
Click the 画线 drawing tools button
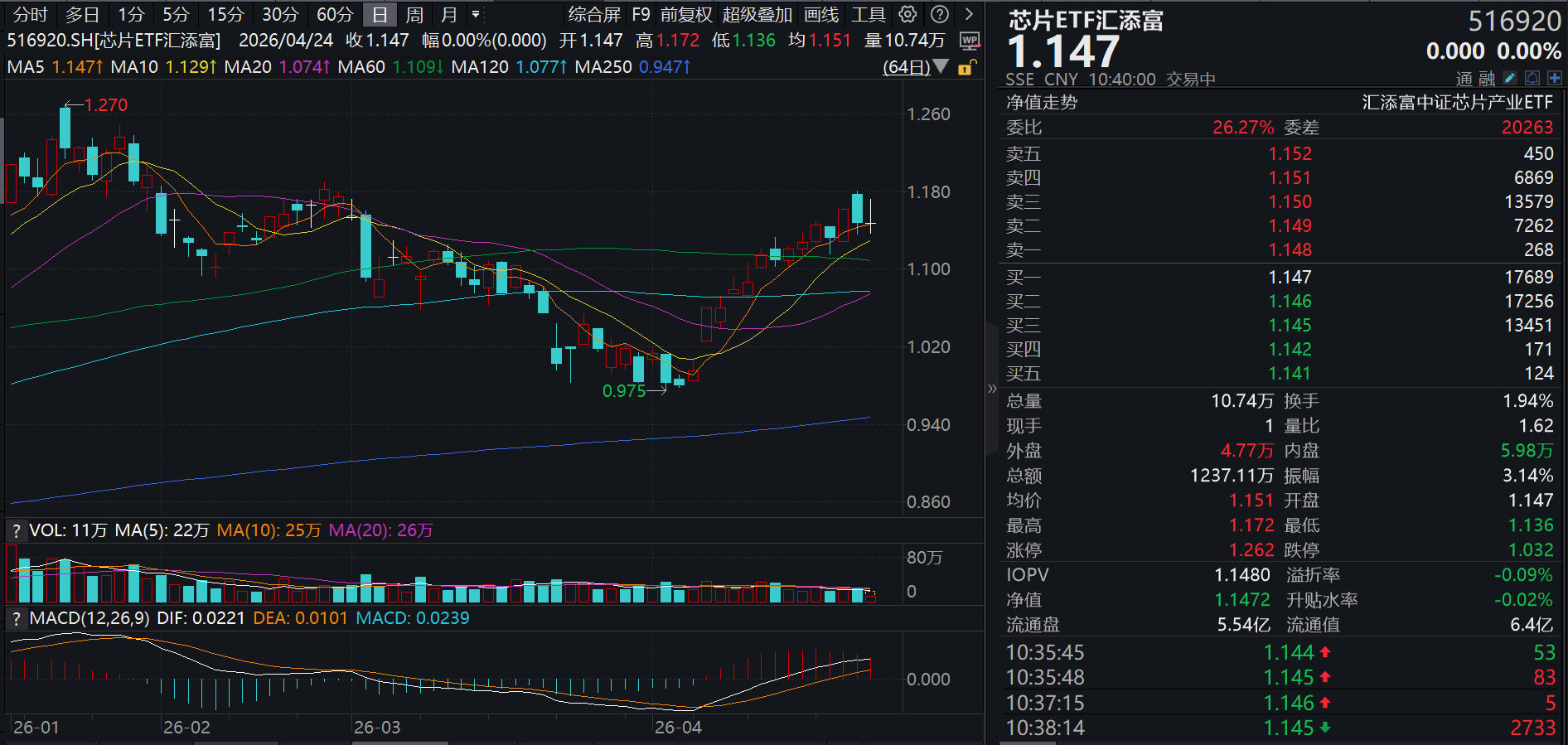[x=820, y=14]
